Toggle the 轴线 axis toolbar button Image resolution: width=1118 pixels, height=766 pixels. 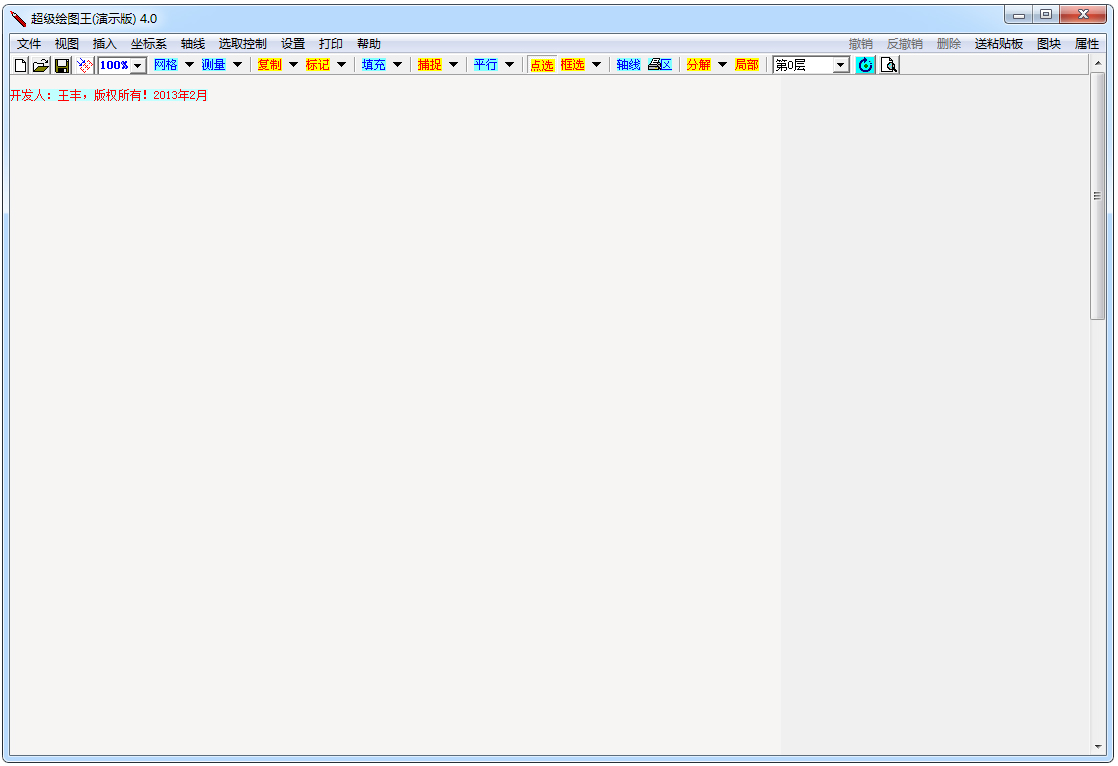(x=628, y=65)
